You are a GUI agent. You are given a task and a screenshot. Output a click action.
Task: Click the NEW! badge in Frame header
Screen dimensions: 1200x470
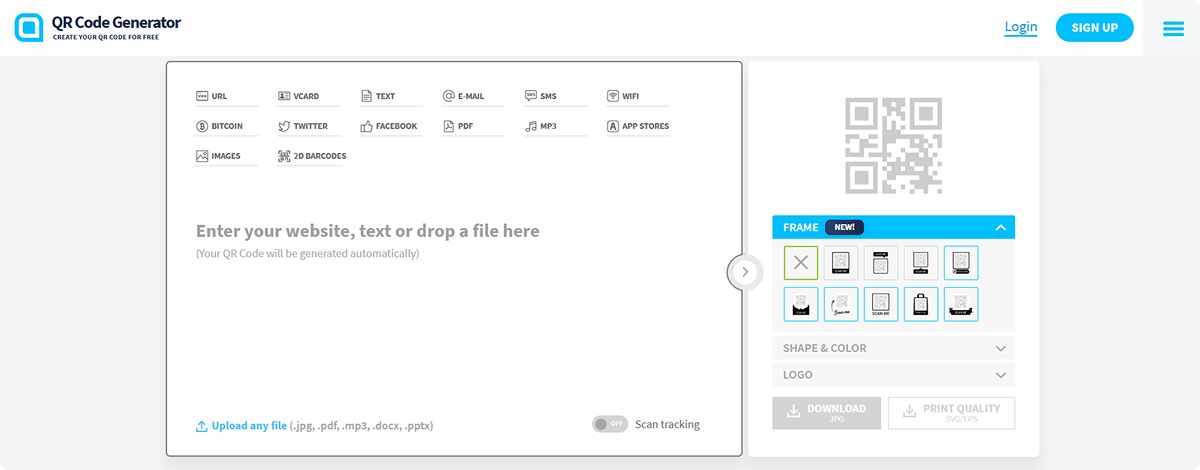point(844,227)
